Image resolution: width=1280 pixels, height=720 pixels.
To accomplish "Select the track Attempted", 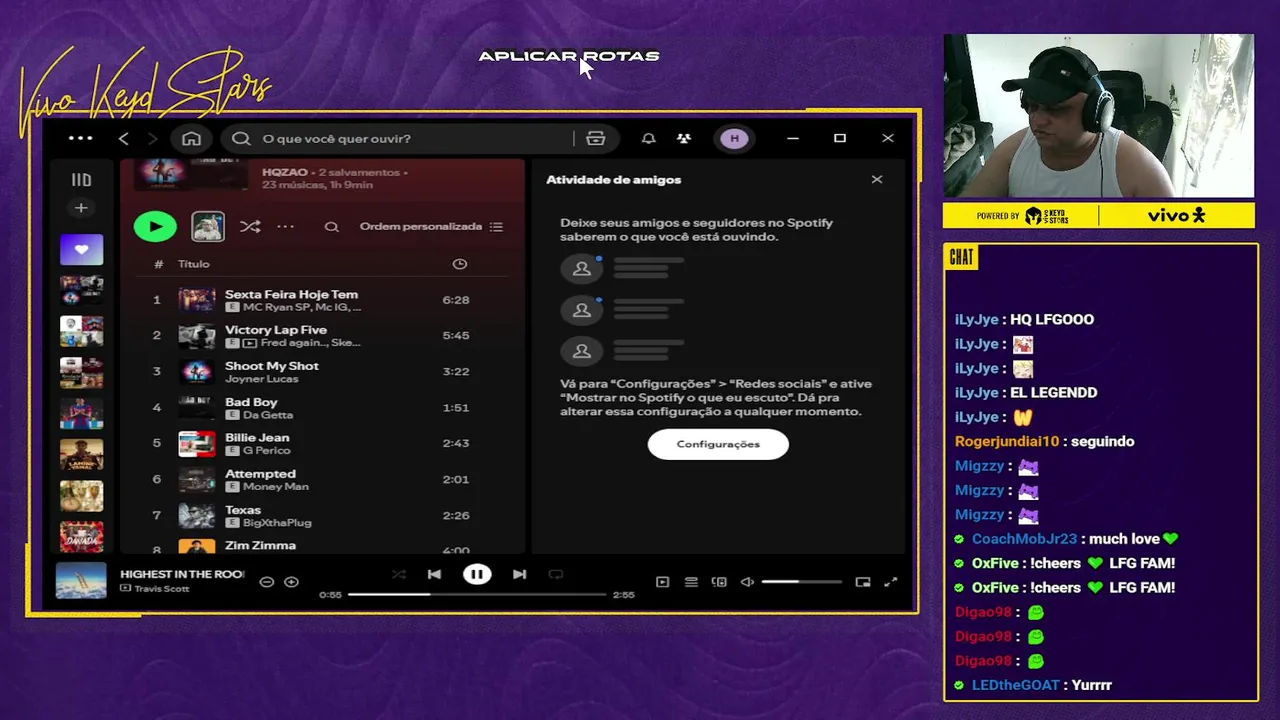I will click(x=260, y=473).
